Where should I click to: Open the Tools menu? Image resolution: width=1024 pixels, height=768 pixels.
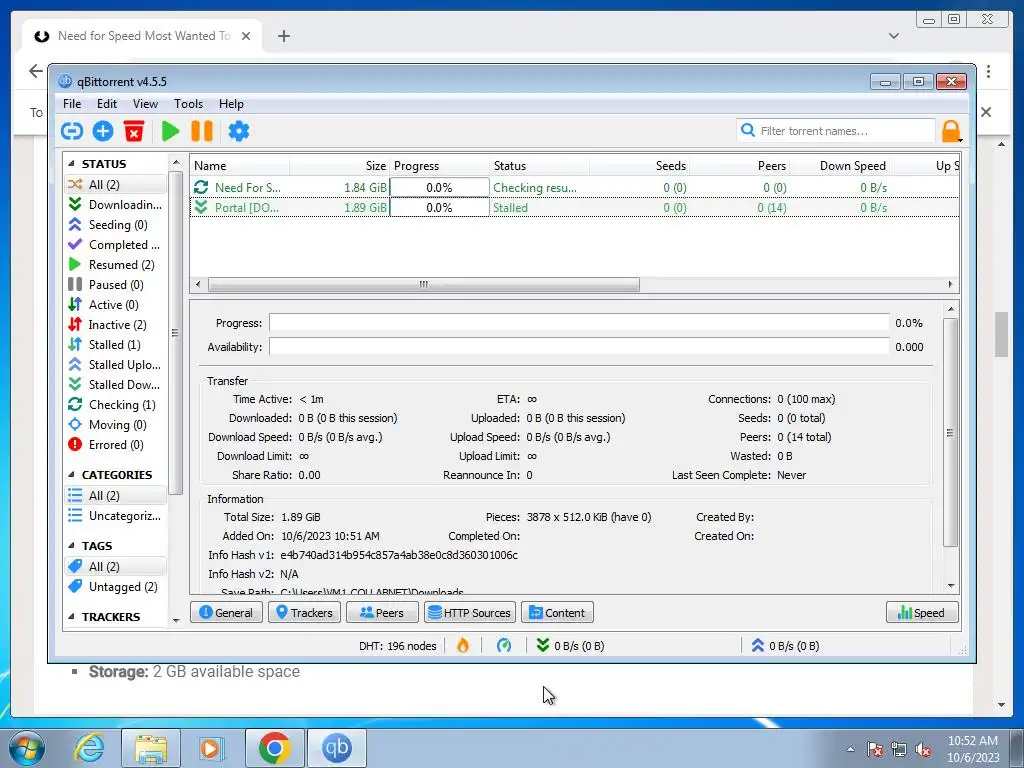pyautogui.click(x=188, y=104)
